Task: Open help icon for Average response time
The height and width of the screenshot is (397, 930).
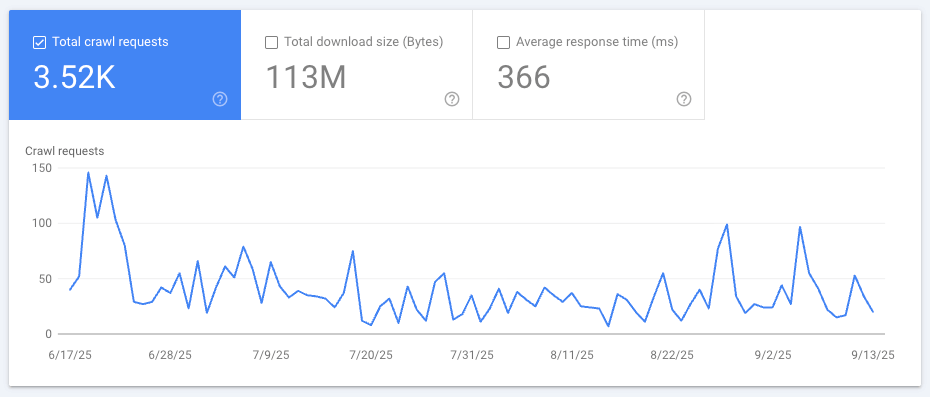Action: tap(684, 99)
